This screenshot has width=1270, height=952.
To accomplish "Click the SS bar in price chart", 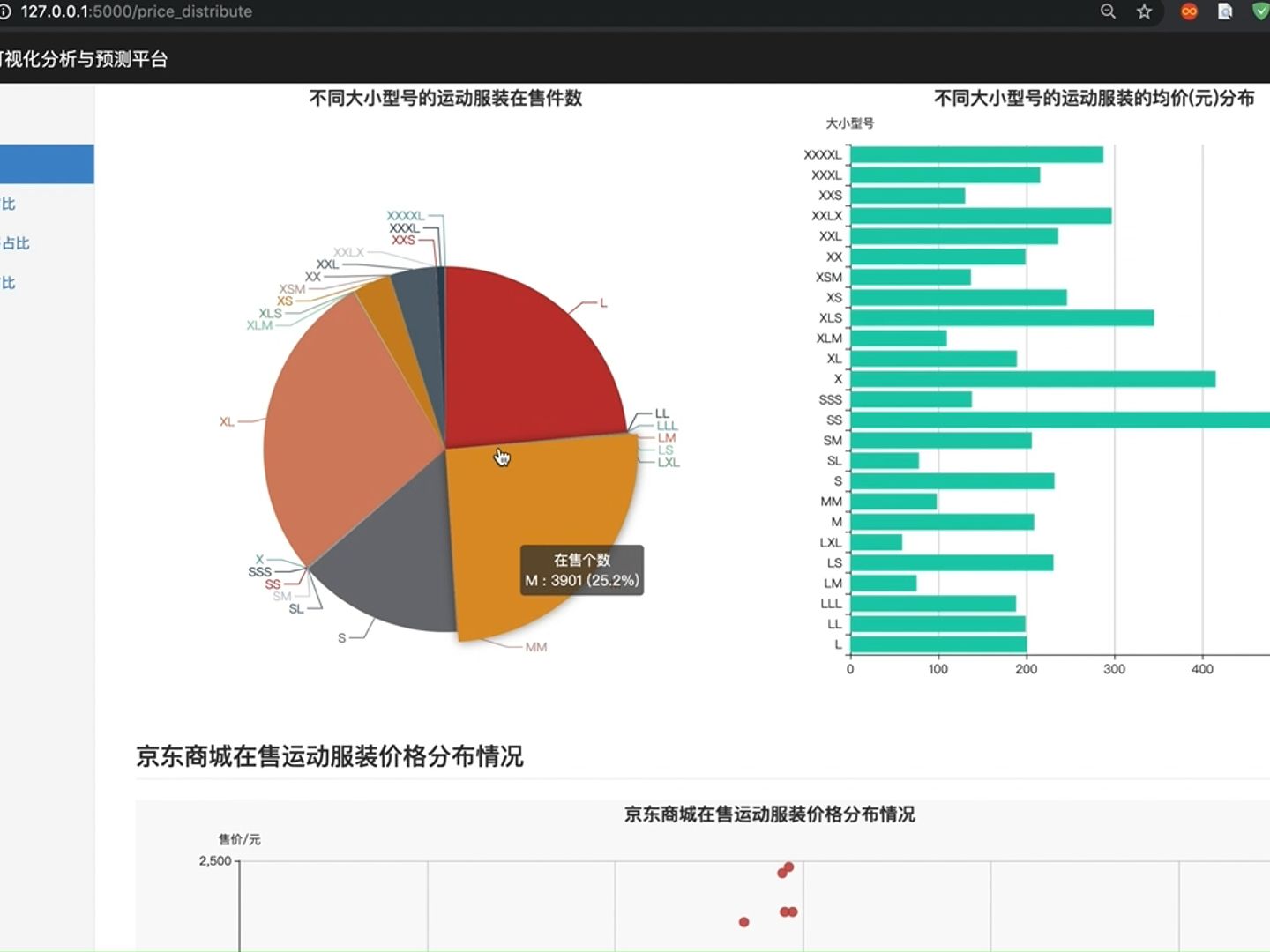I will [x=1060, y=420].
